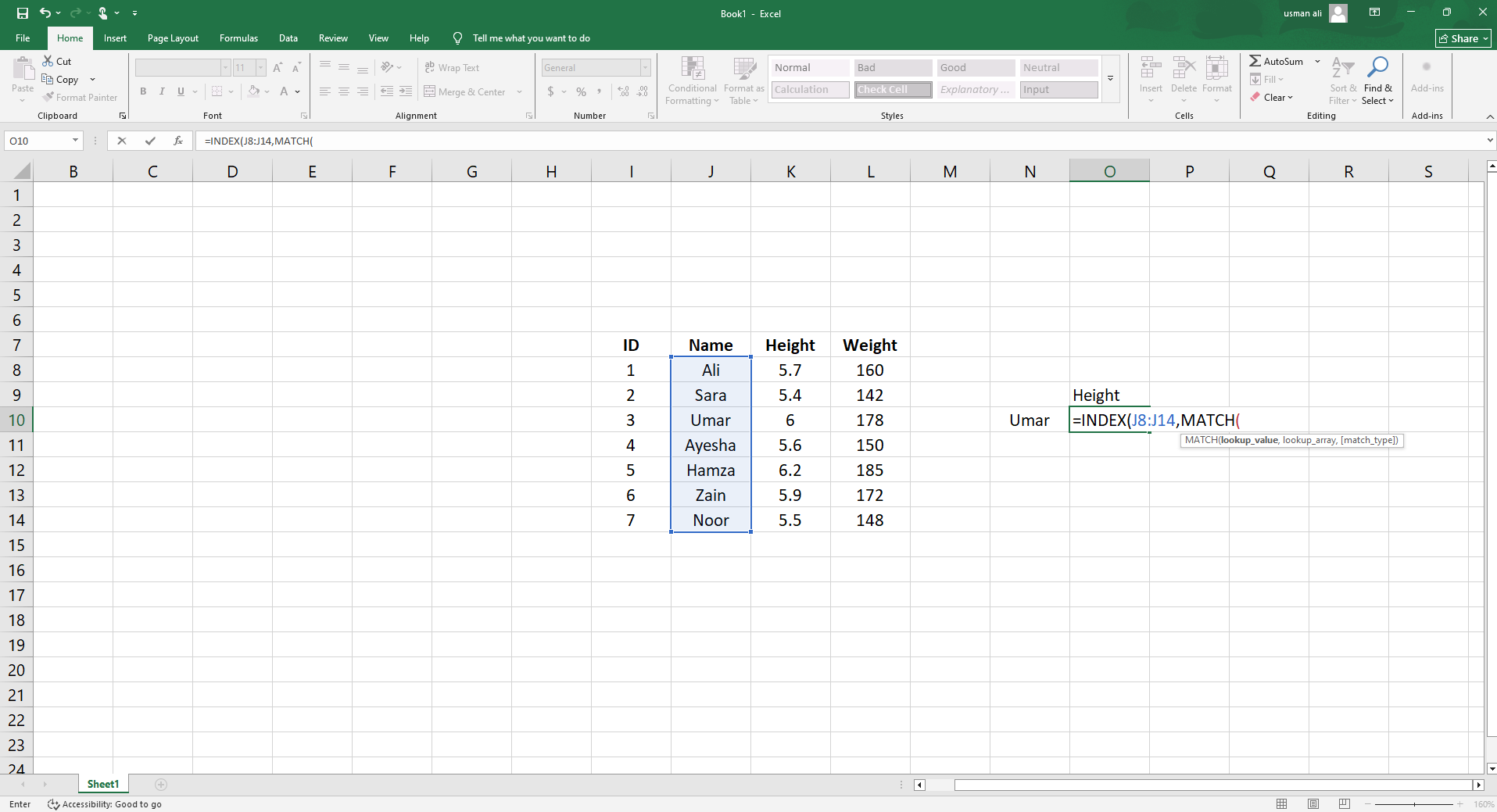1497x812 pixels.
Task: Open Find & Select magnifier
Action: tap(1377, 80)
